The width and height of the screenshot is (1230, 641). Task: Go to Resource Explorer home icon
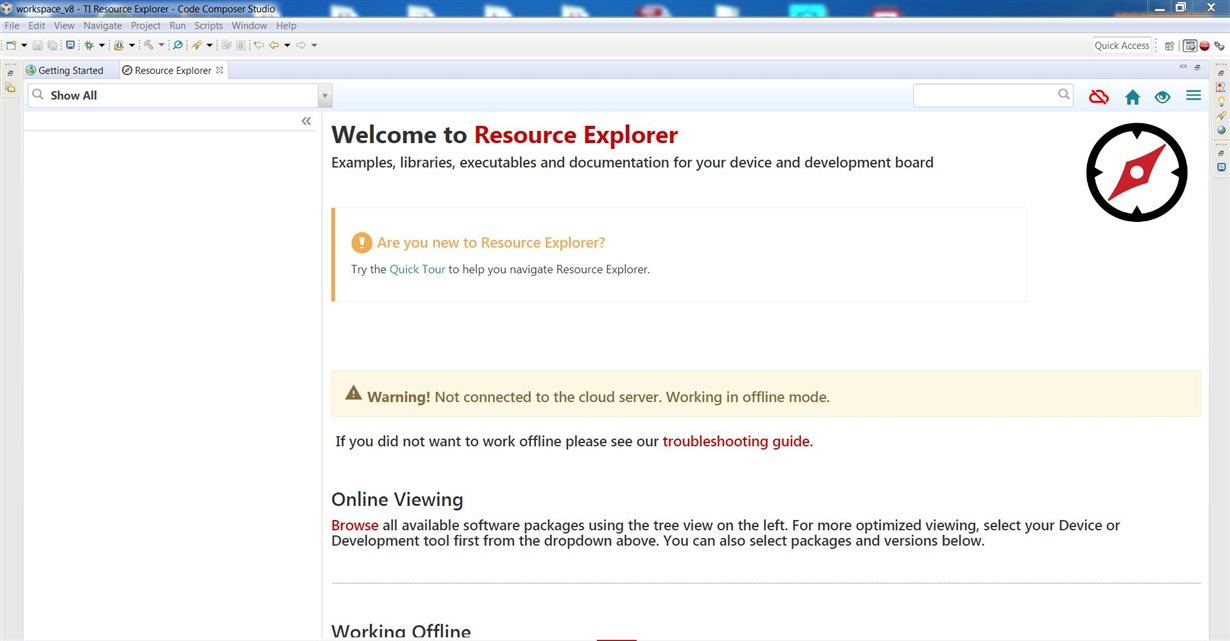[x=1132, y=97]
